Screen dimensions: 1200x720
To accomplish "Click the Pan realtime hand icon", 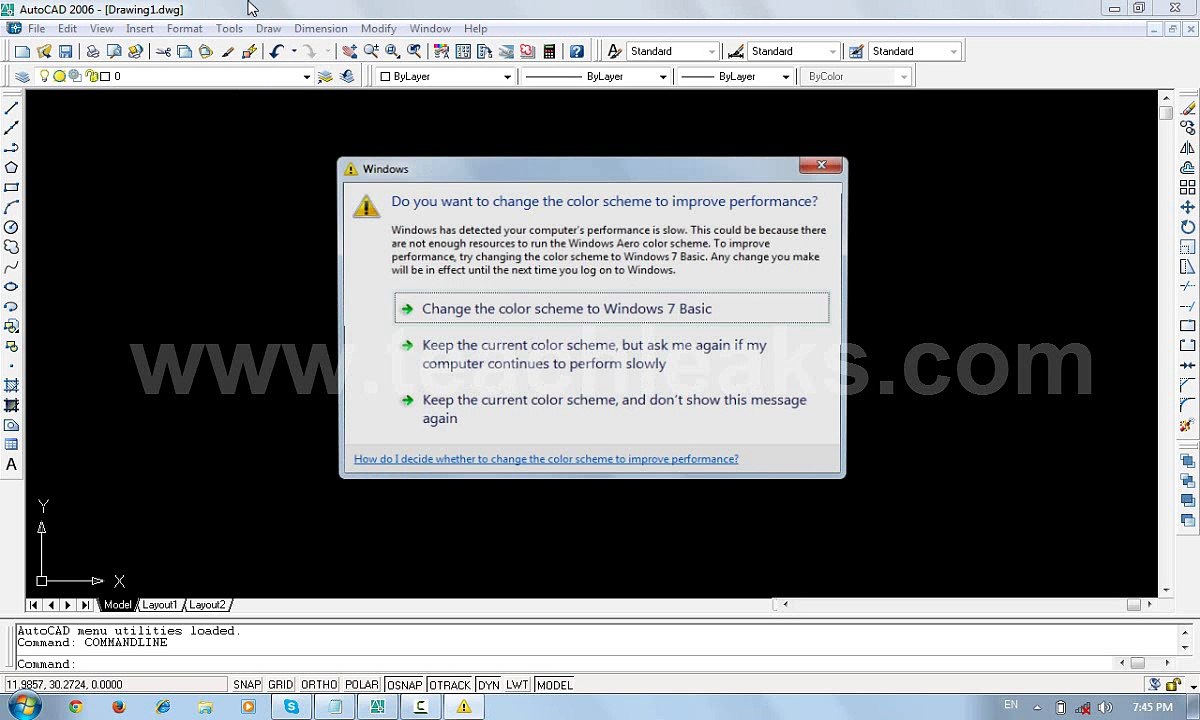I will 349,51.
